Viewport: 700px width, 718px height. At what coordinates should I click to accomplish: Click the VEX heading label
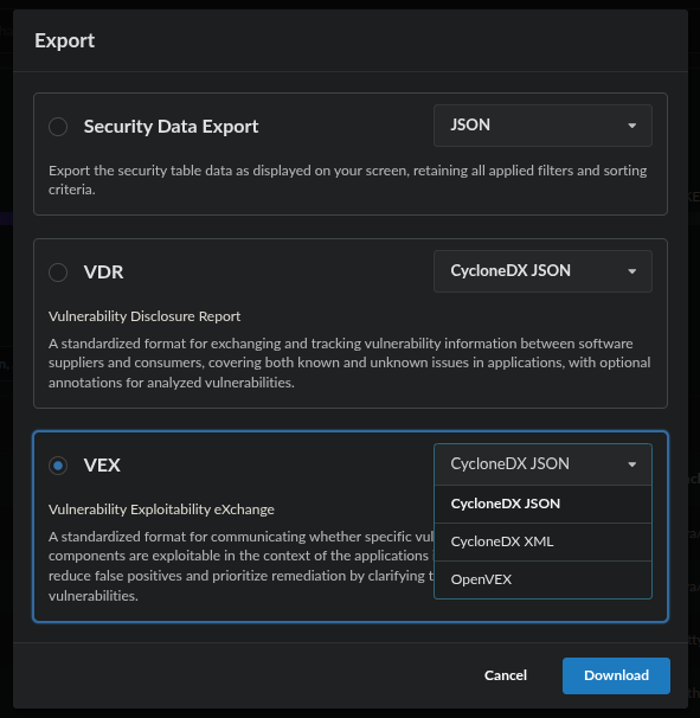102,465
